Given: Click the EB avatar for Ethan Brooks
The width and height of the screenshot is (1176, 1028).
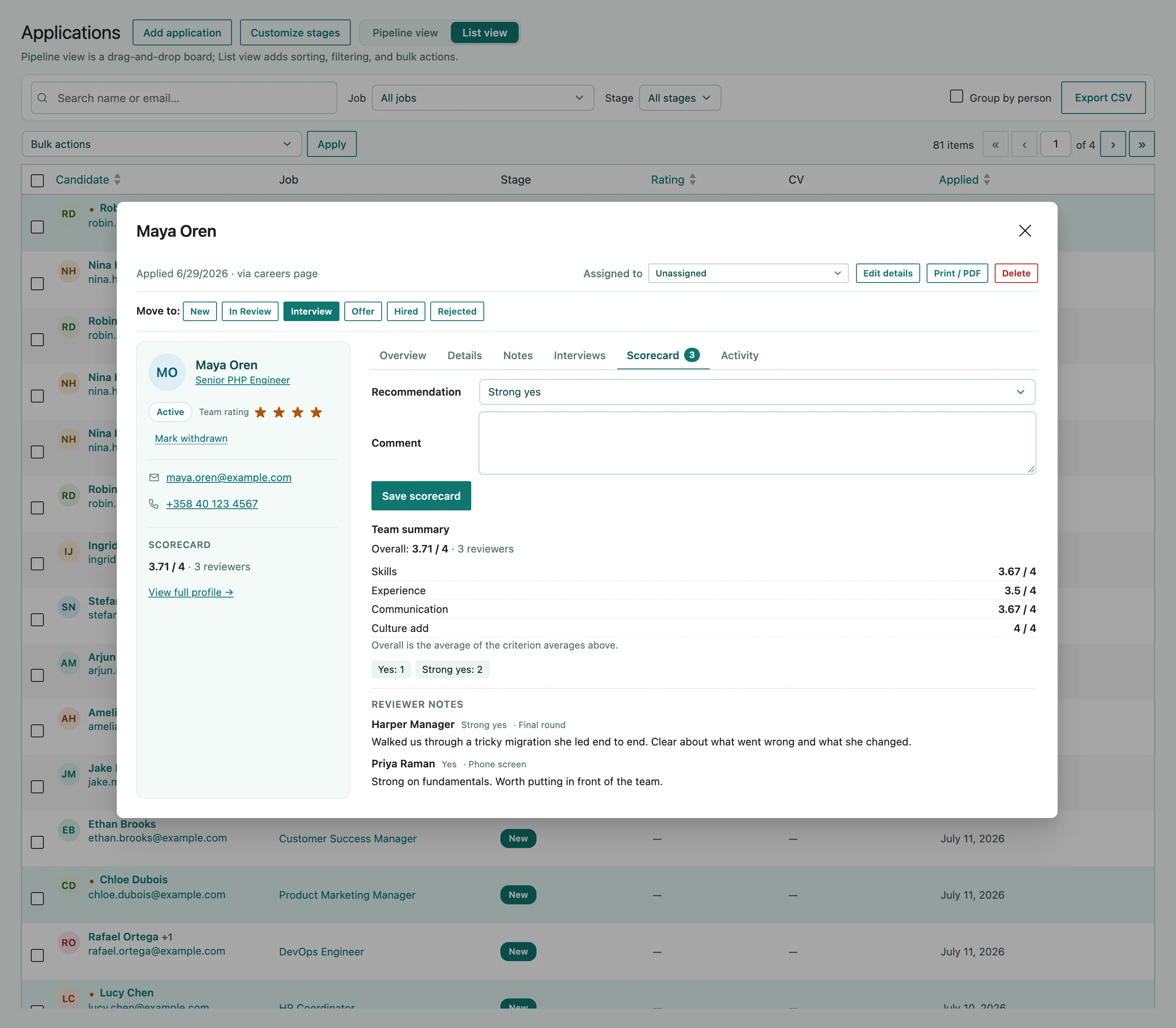Looking at the screenshot, I should [69, 830].
